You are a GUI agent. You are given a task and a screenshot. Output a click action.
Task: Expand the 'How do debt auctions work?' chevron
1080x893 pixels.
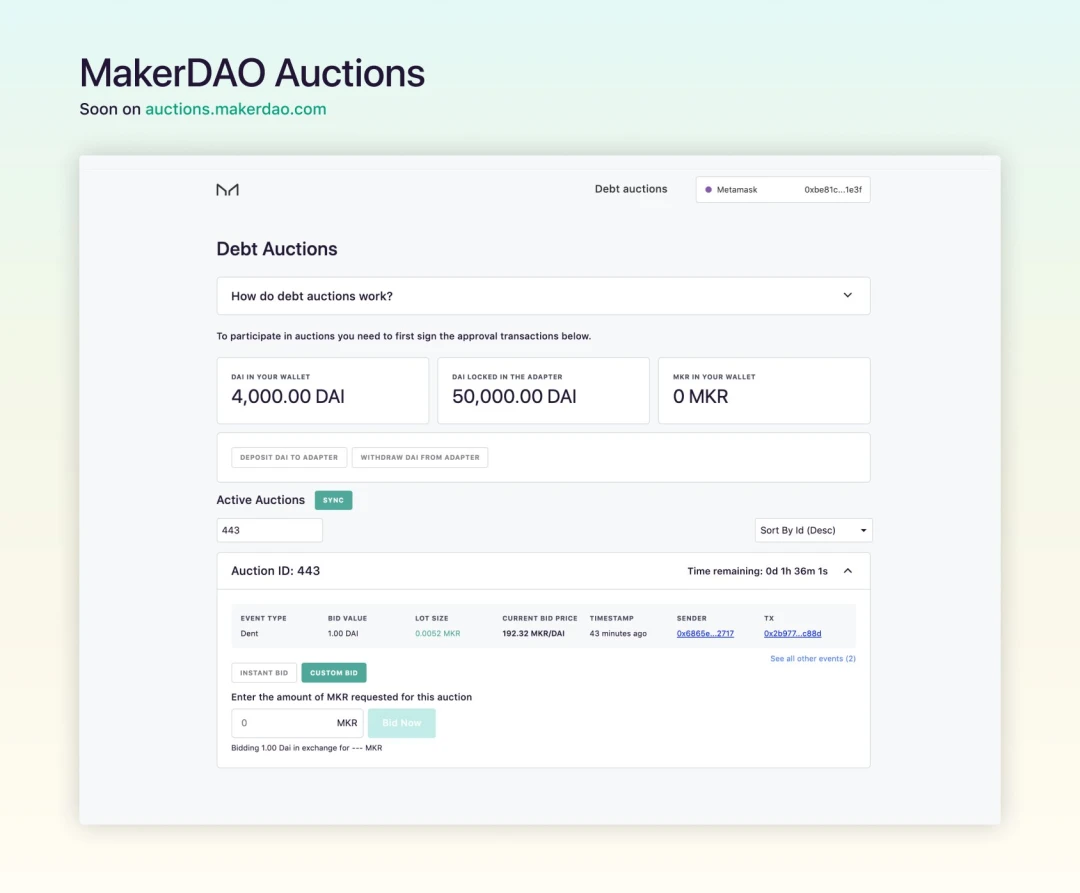(x=847, y=296)
